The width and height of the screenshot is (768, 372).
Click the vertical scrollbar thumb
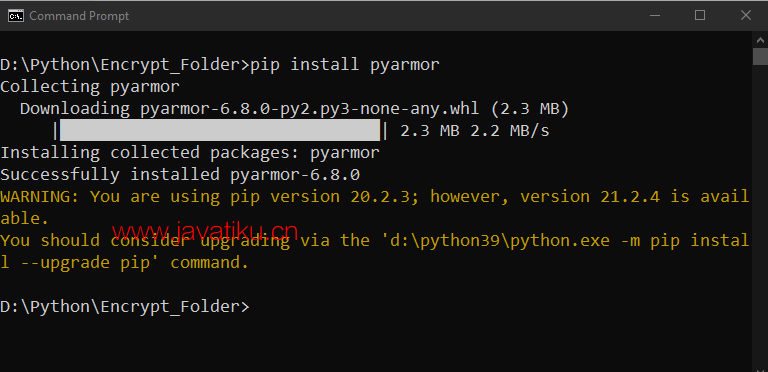pos(760,56)
